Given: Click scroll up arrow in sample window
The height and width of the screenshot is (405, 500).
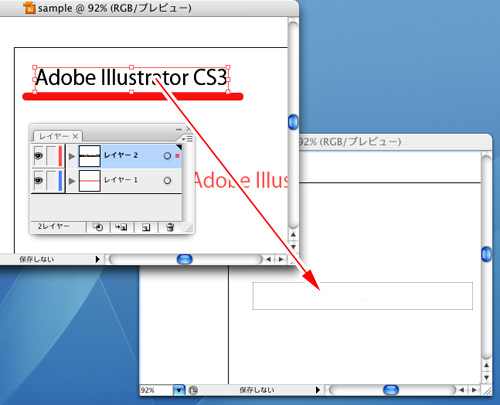Looking at the screenshot, I should click(x=293, y=235).
